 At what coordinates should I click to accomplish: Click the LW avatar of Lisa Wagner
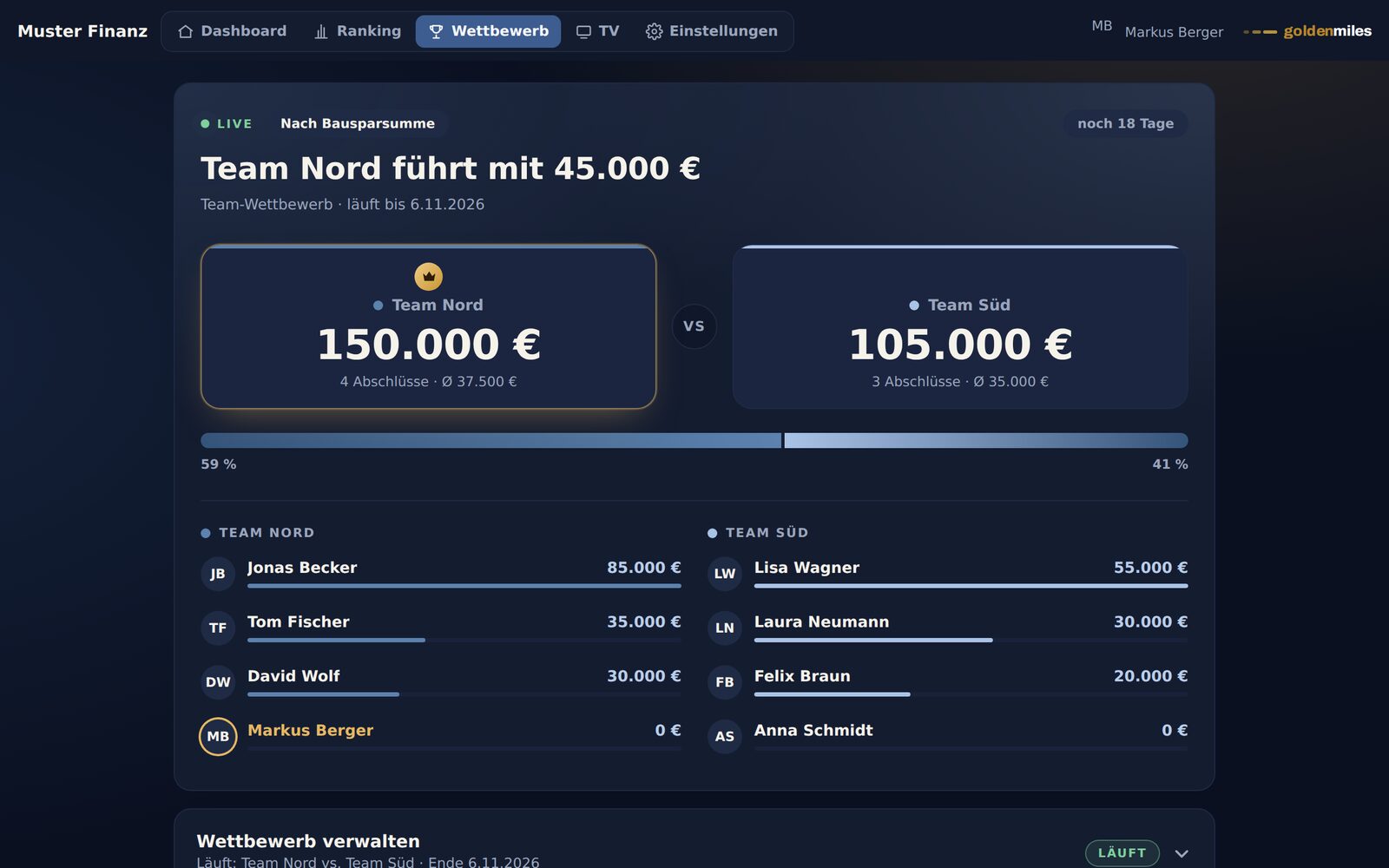click(725, 574)
